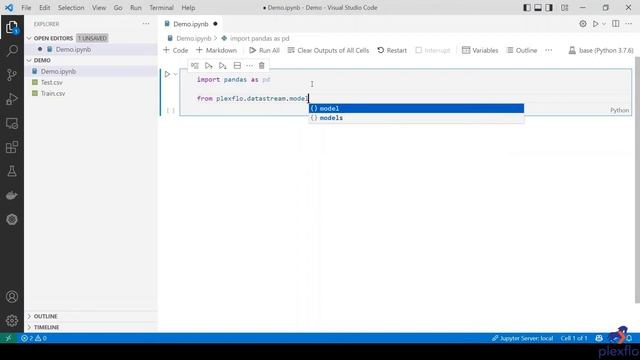Open the run cell options chevron
This screenshot has width=640, height=360.
(176, 74)
